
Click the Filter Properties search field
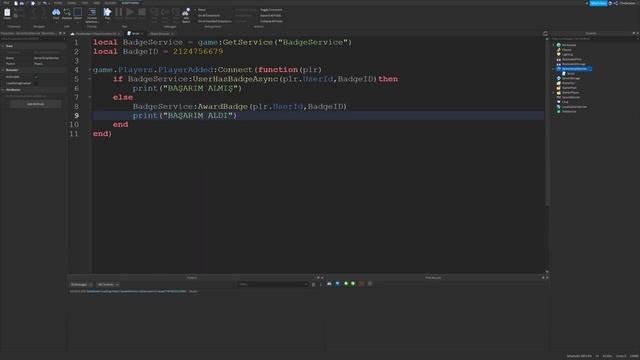(x=33, y=39)
